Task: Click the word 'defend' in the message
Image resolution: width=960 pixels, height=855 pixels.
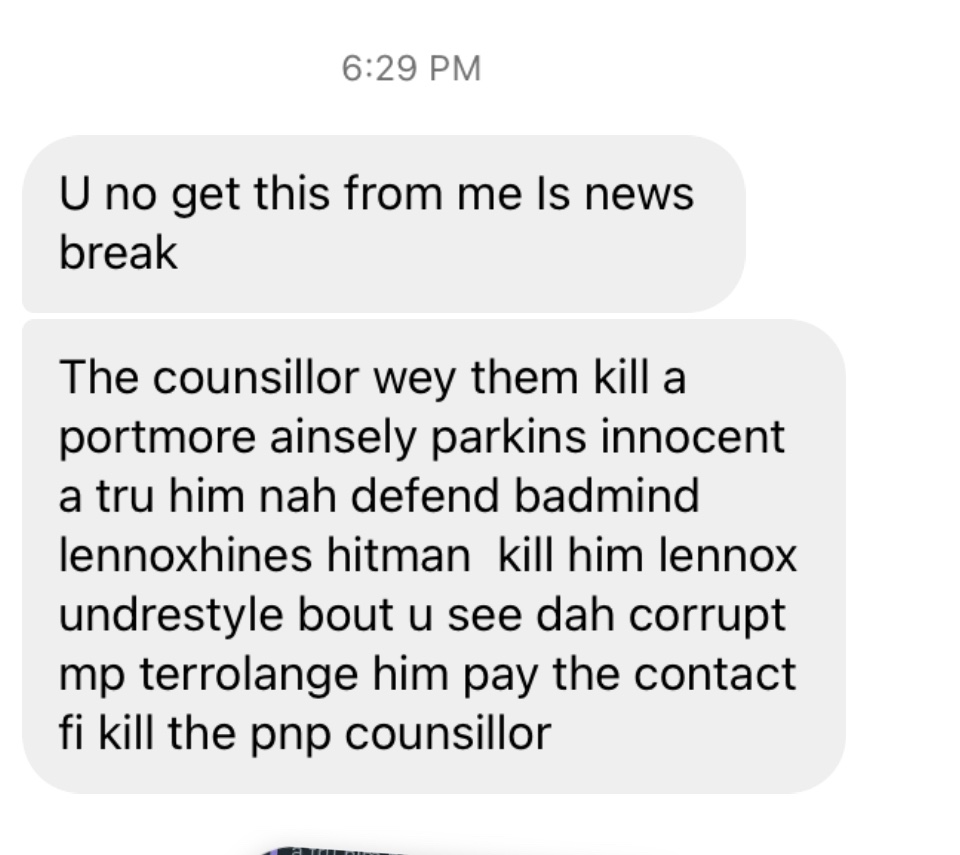Action: click(x=425, y=495)
